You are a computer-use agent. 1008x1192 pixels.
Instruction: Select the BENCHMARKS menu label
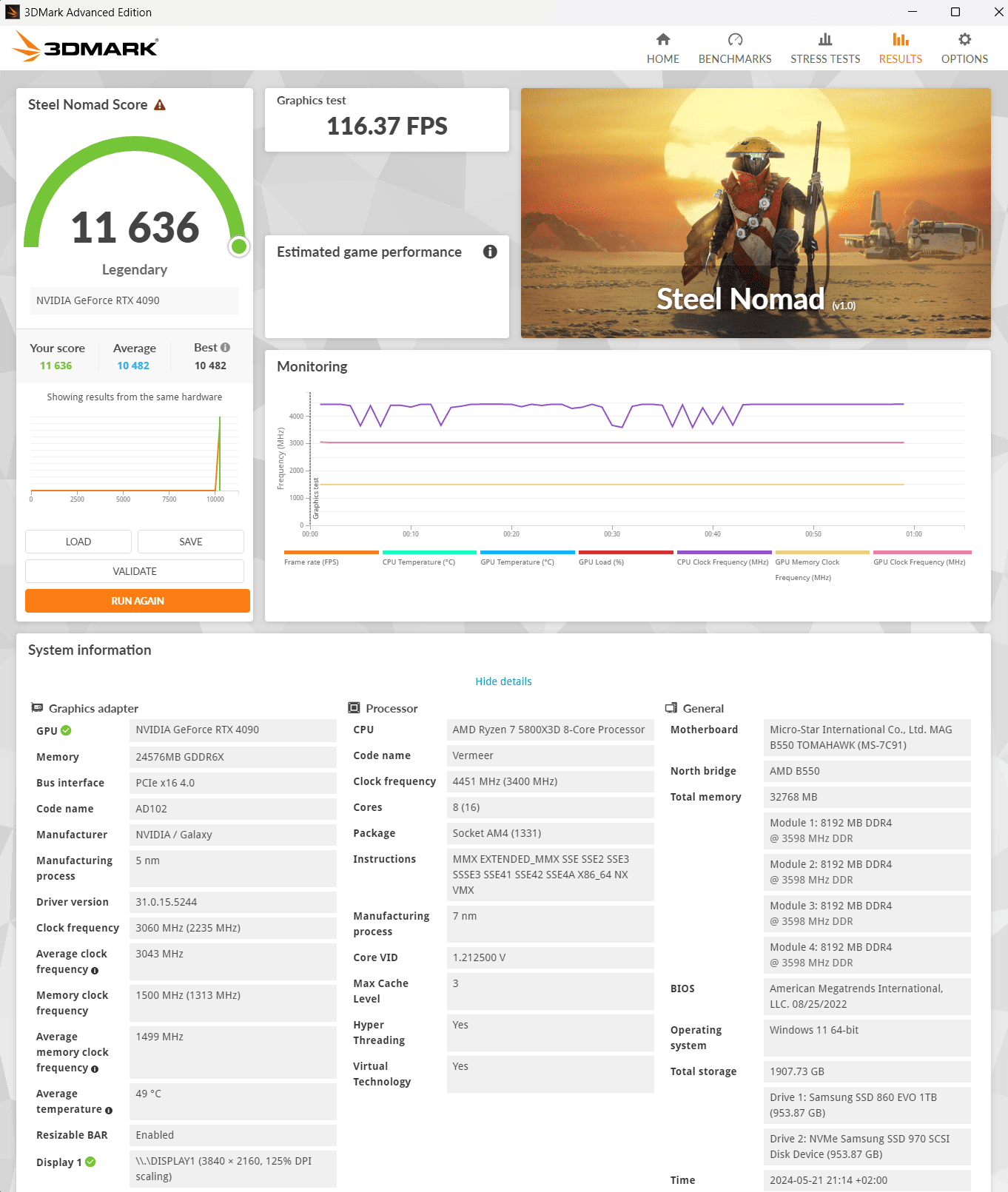tap(735, 59)
